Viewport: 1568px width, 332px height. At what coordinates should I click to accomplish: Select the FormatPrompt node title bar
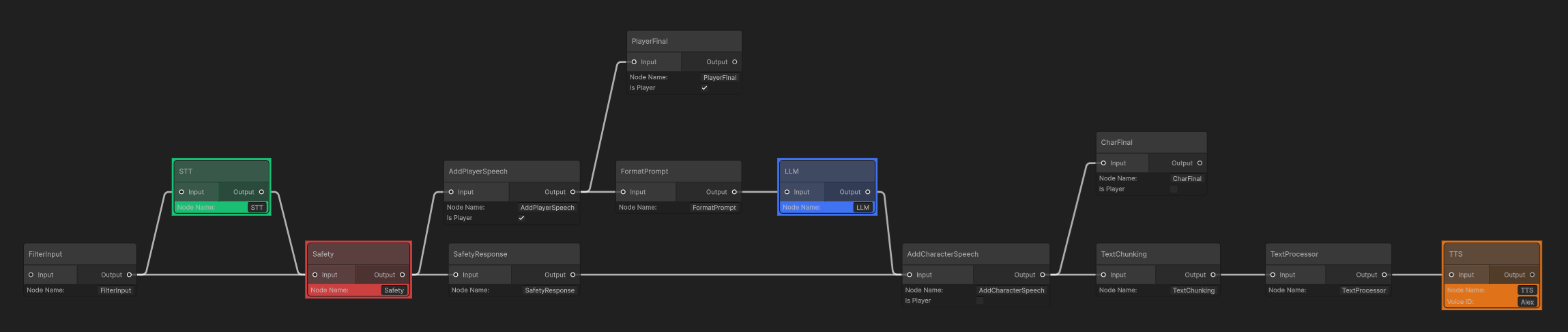679,171
